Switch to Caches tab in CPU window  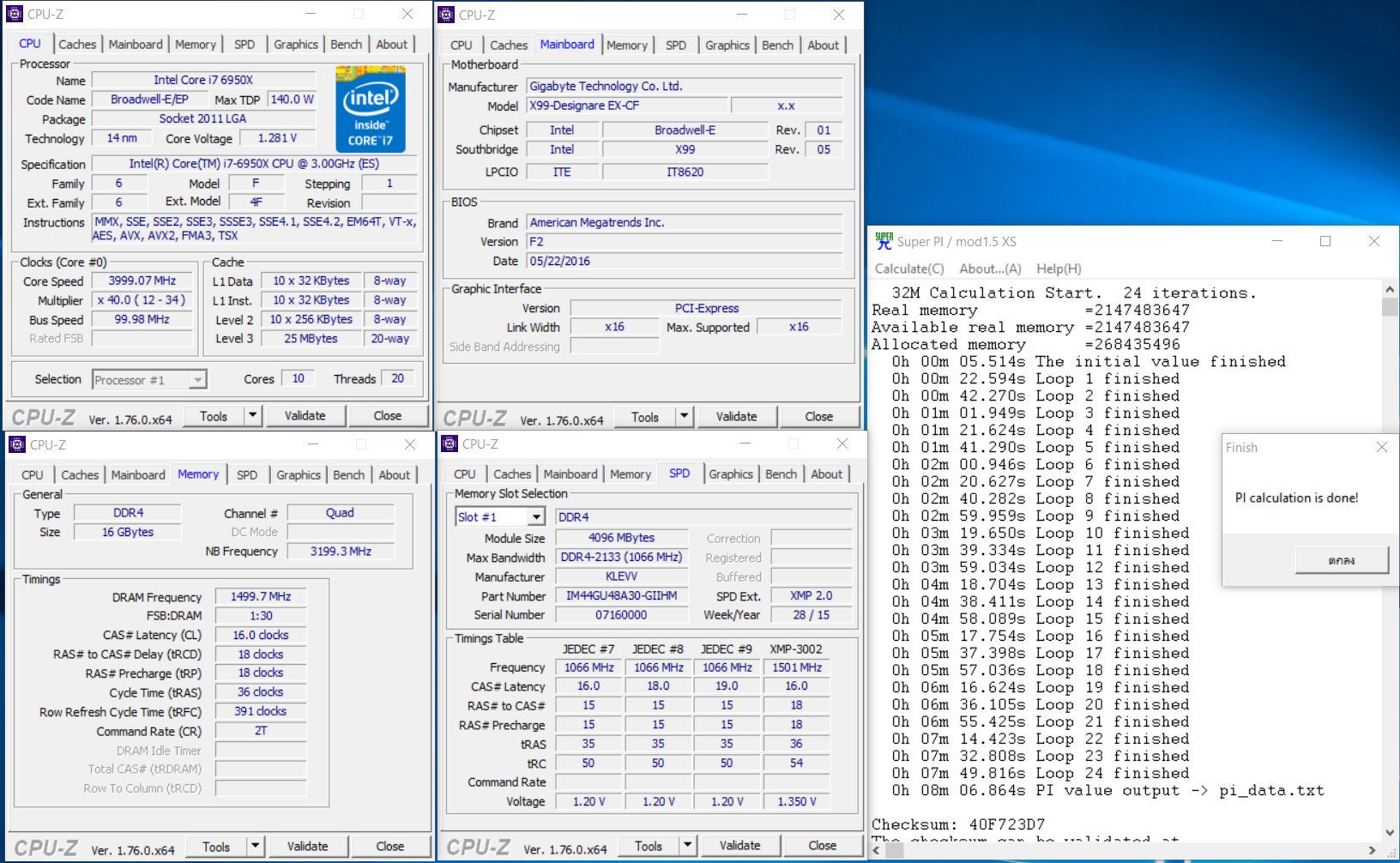(77, 45)
